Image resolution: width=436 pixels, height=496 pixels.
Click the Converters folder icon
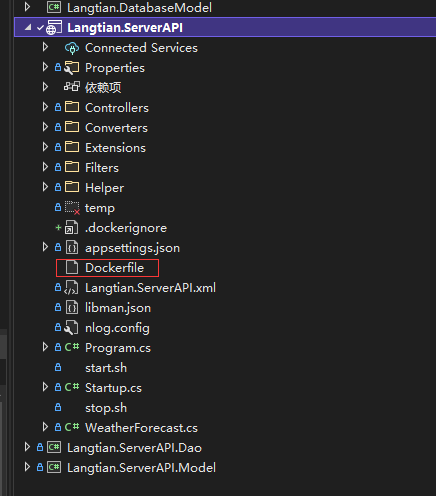click(72, 127)
